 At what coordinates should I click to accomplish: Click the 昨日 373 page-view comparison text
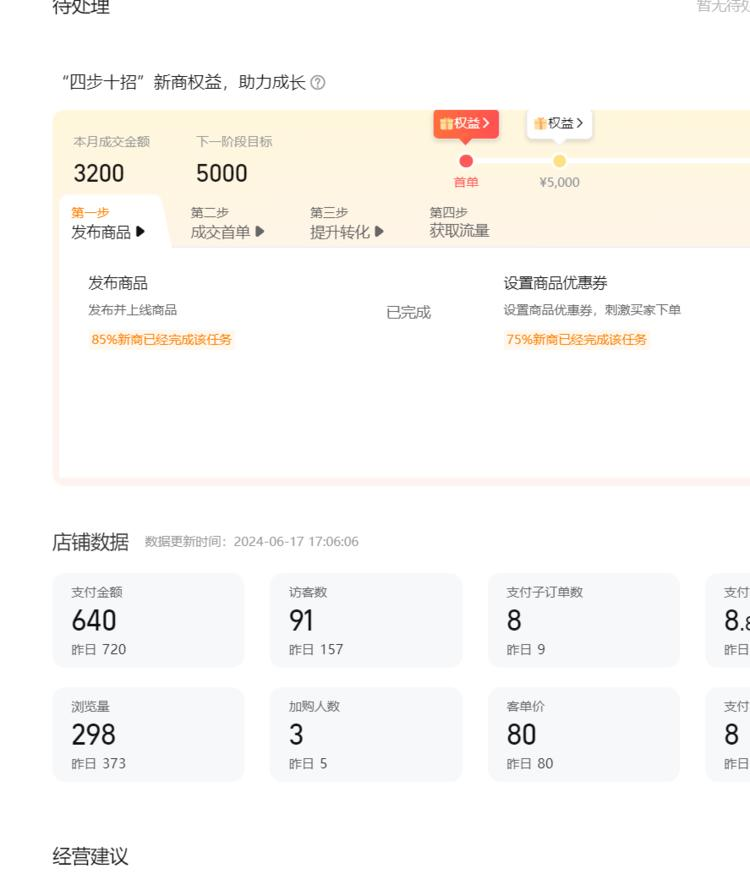(99, 764)
